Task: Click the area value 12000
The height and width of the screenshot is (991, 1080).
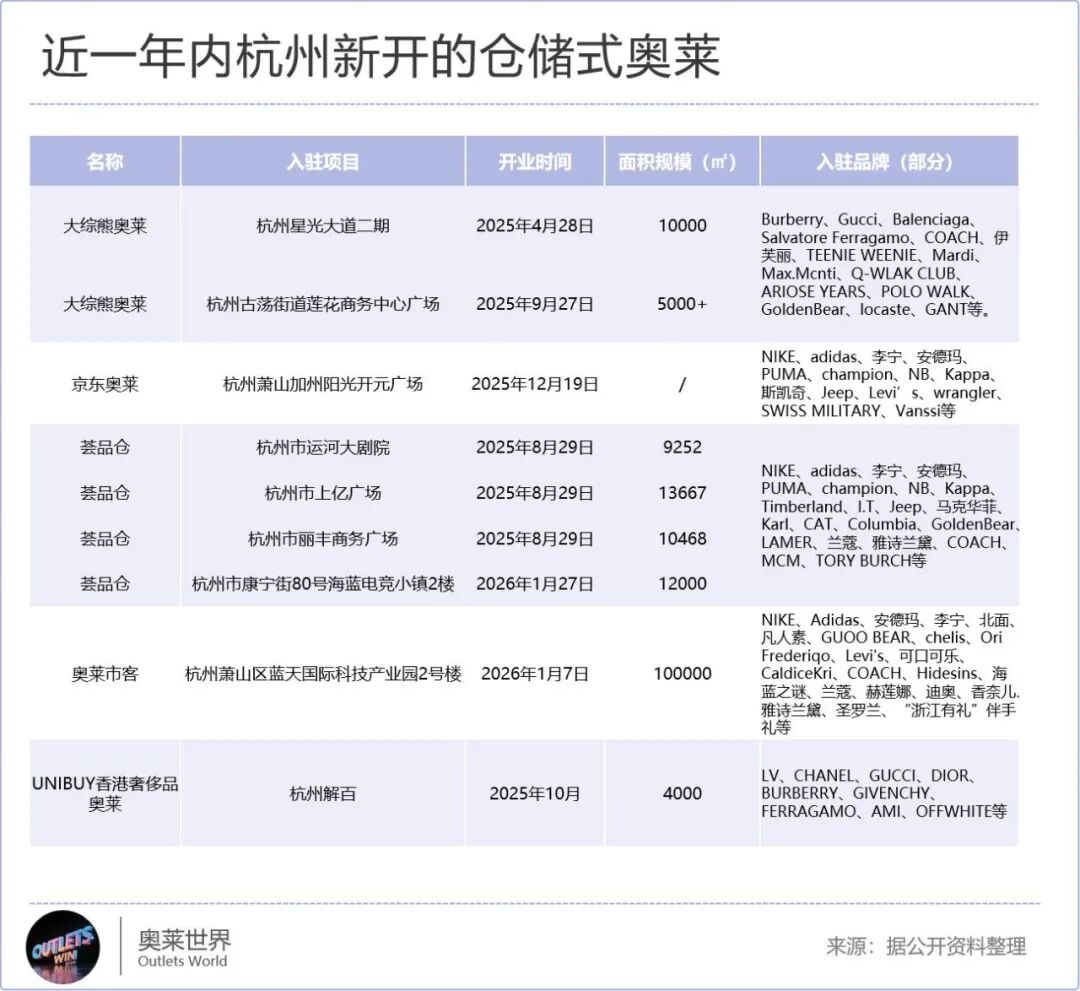Action: [682, 584]
